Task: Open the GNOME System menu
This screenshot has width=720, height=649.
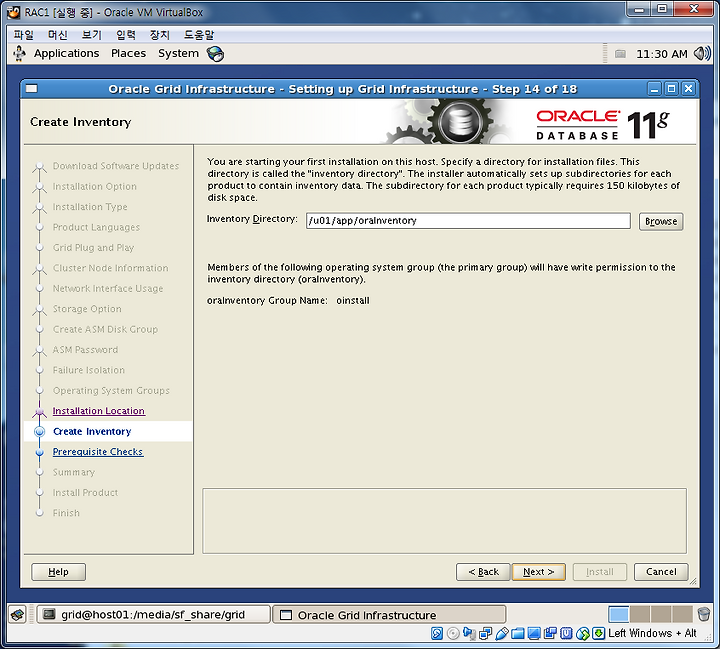Action: point(179,54)
